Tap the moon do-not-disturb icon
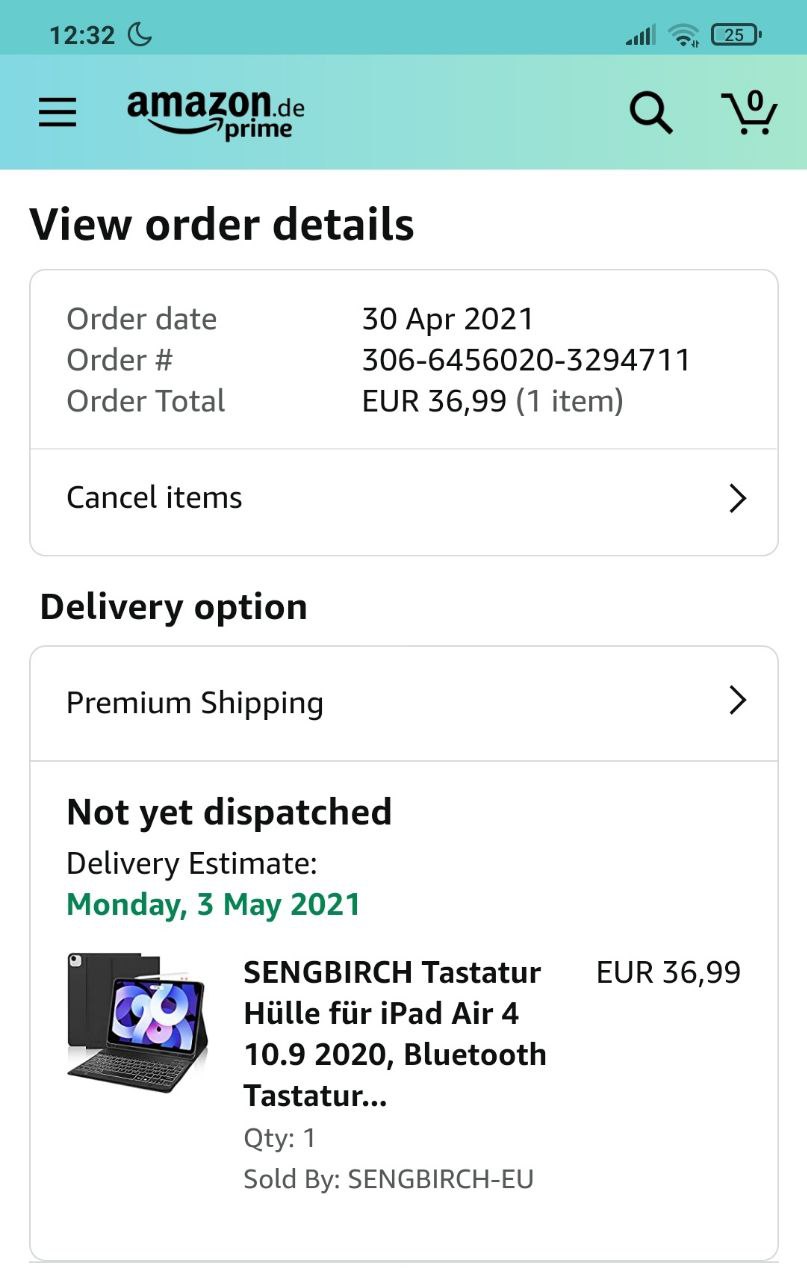807x1280 pixels. 140,35
